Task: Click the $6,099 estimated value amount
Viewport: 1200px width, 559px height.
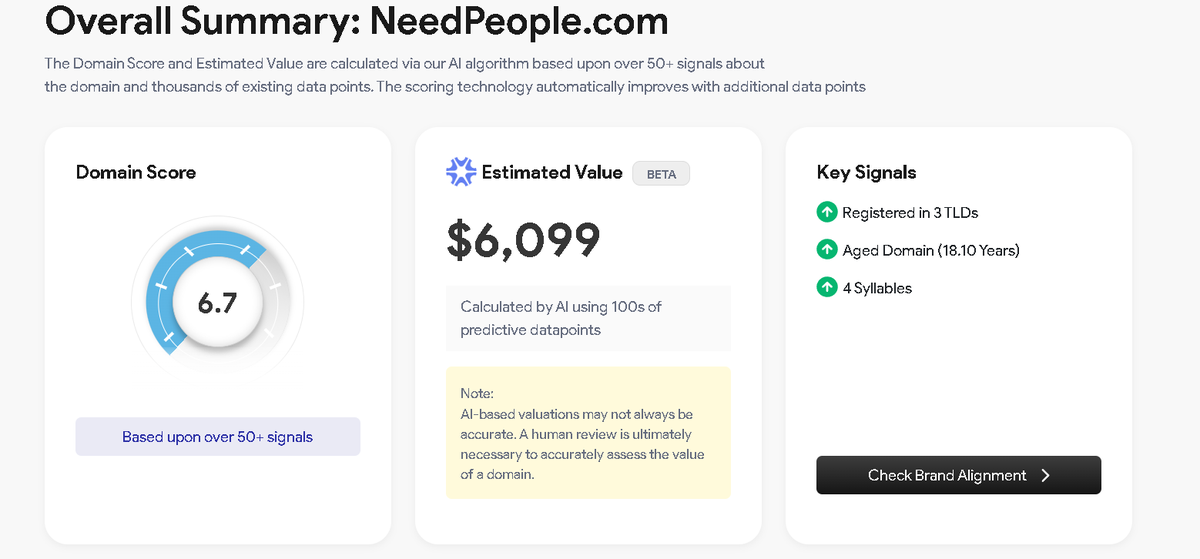Action: pos(523,238)
